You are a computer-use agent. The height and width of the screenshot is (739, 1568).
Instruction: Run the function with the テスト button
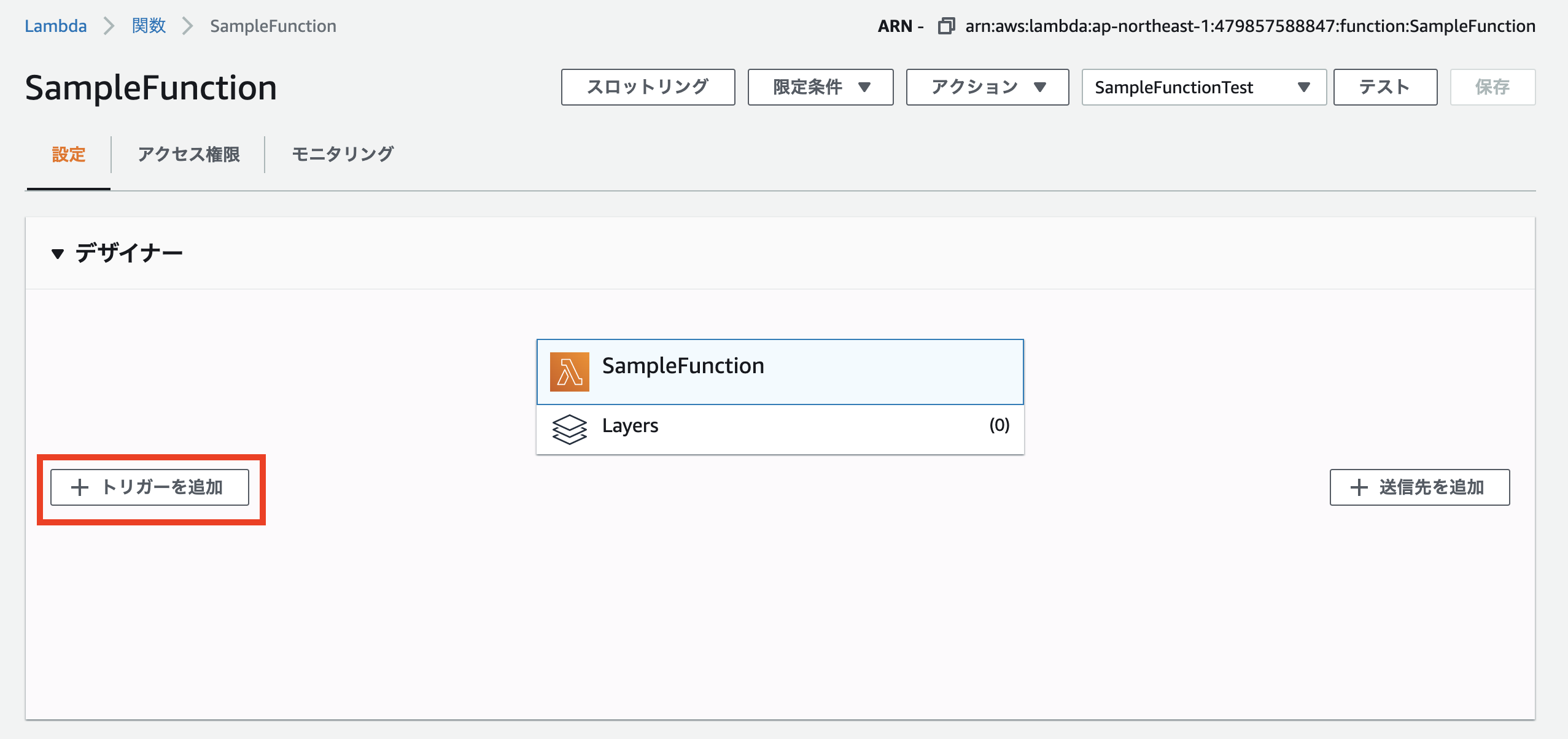pyautogui.click(x=1386, y=87)
